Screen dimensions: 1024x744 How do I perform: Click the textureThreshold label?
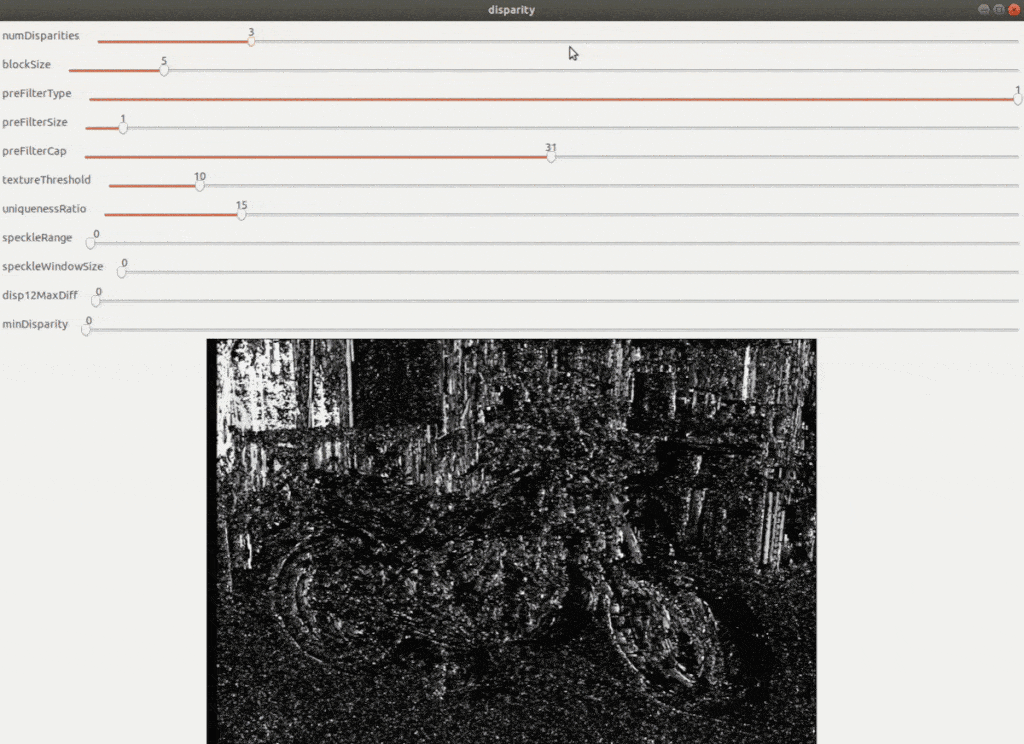(46, 180)
